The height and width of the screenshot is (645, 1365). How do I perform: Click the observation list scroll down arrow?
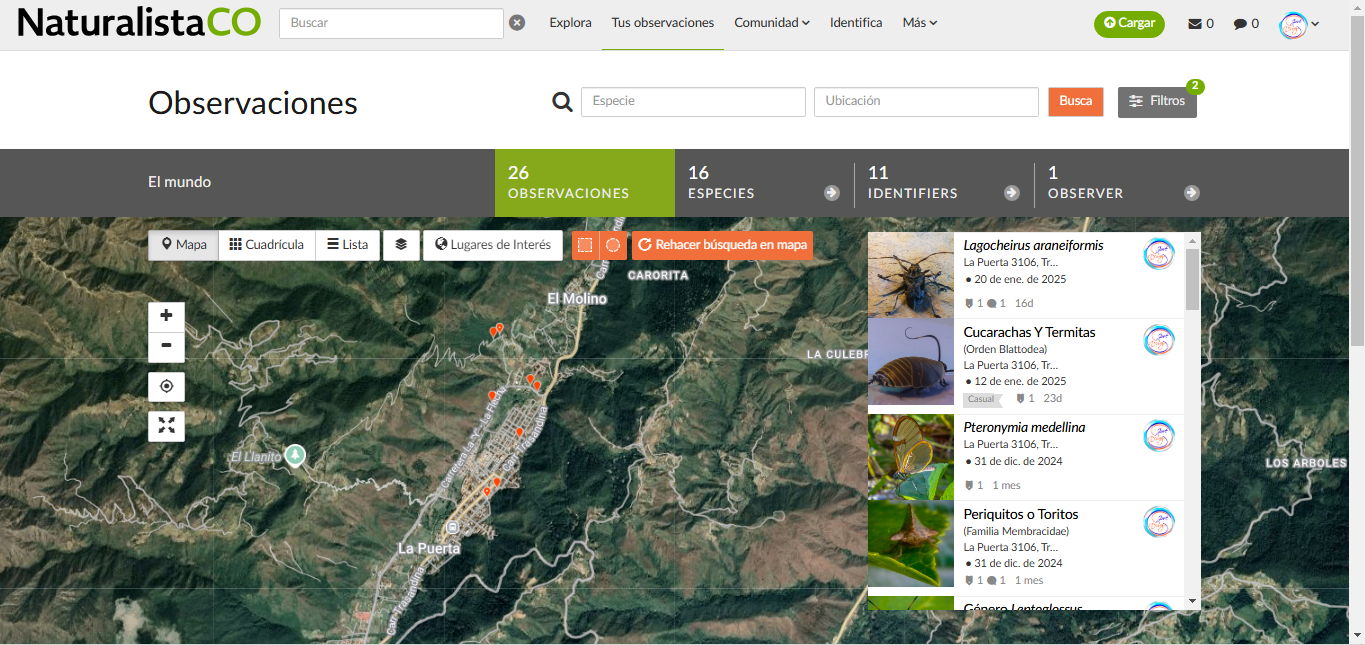pyautogui.click(x=1192, y=601)
